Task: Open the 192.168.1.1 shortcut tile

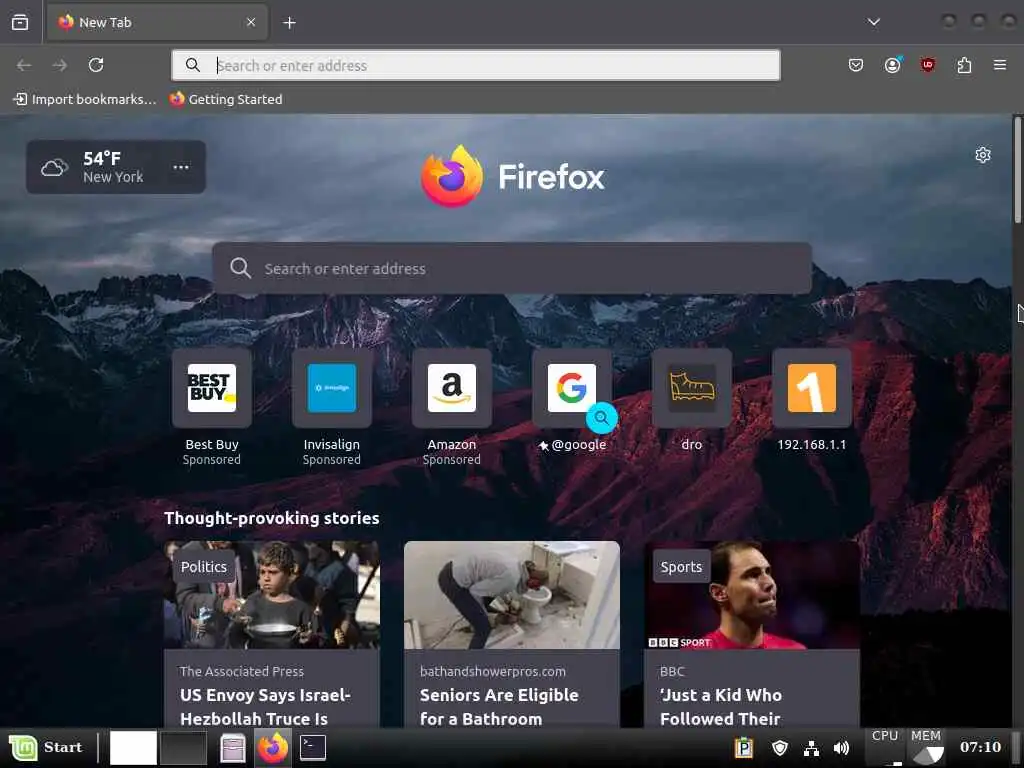Action: 812,400
